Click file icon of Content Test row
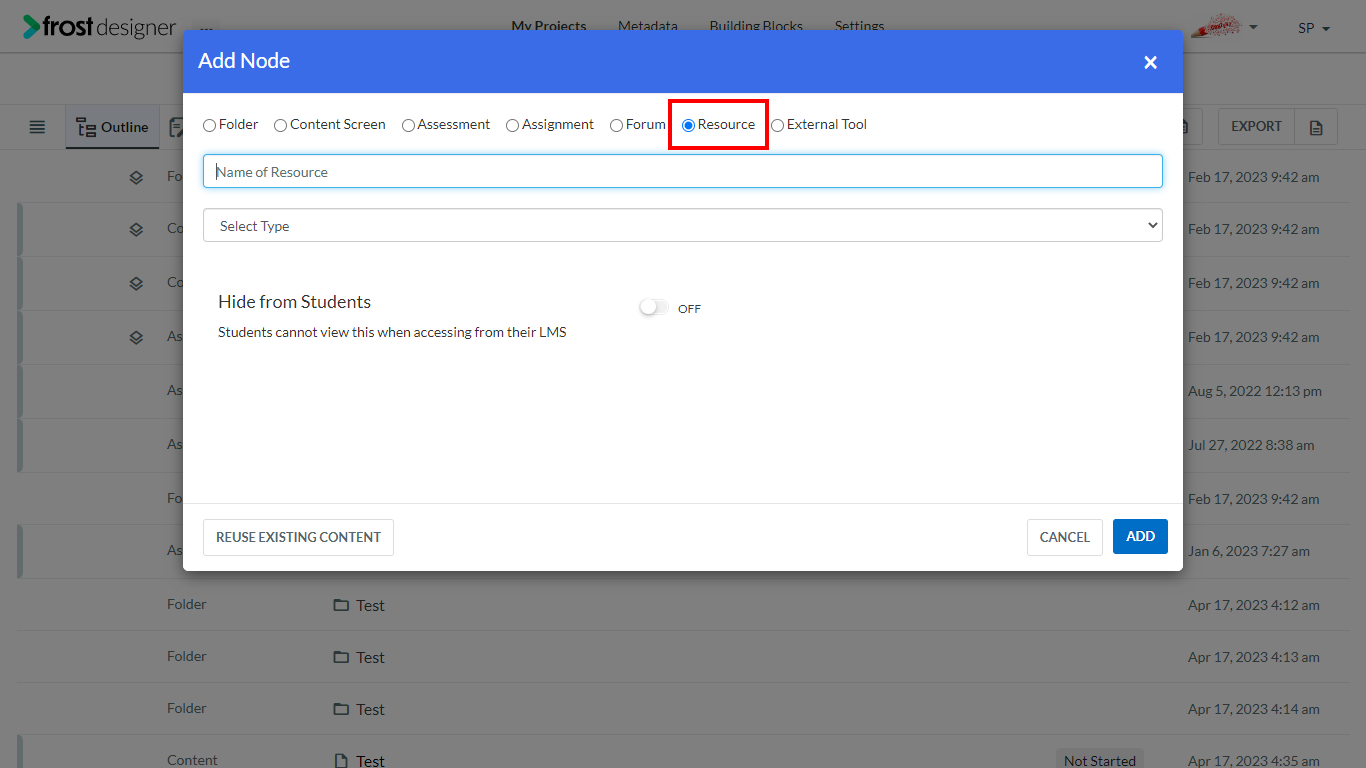Screen dimensions: 1366x768 [341, 761]
